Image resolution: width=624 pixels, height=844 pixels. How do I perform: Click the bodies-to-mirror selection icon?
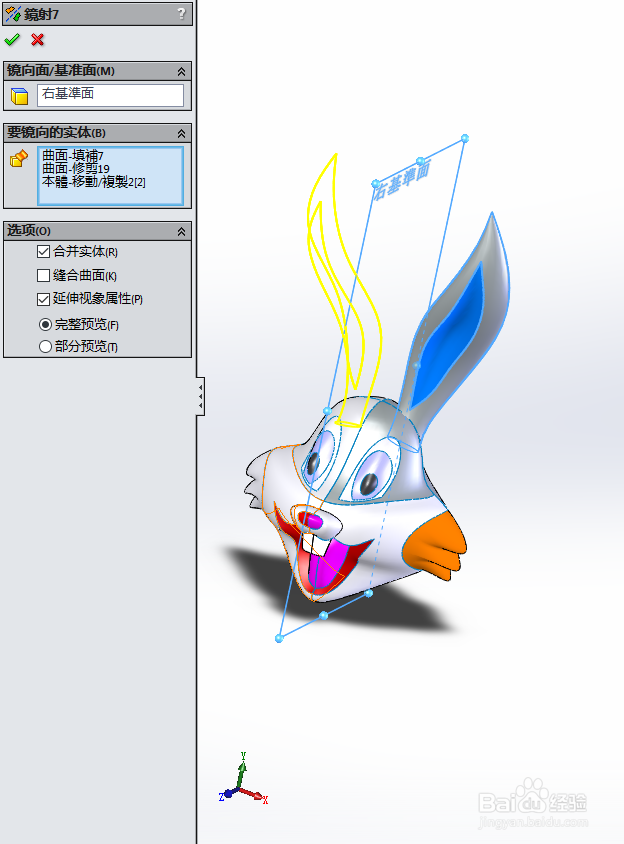19,158
